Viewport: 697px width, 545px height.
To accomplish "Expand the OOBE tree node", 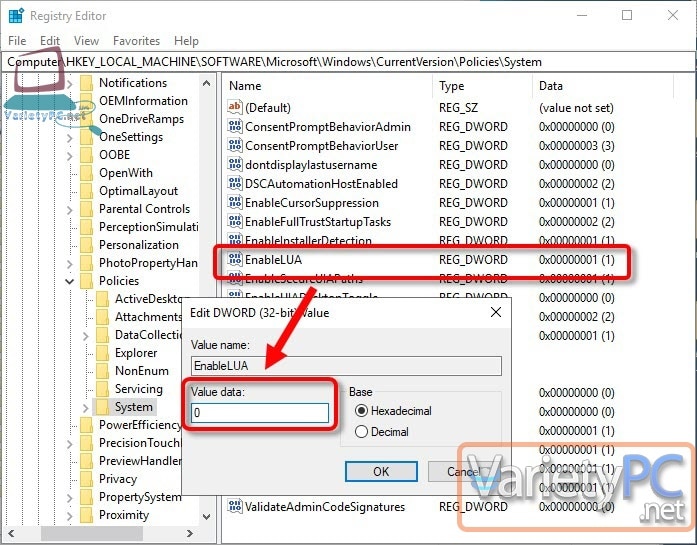I will tap(70, 156).
